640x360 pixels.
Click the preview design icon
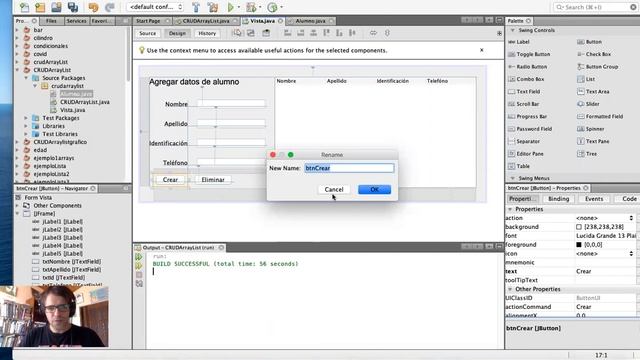(266, 33)
